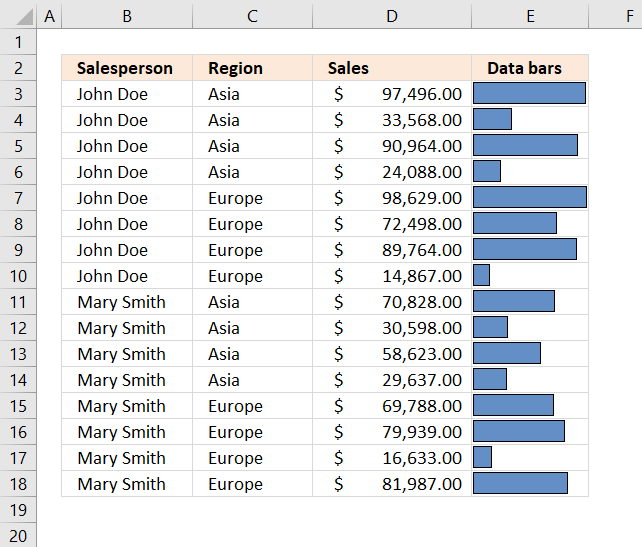Select column B header
Viewport: 642px width, 547px height.
[x=127, y=16]
